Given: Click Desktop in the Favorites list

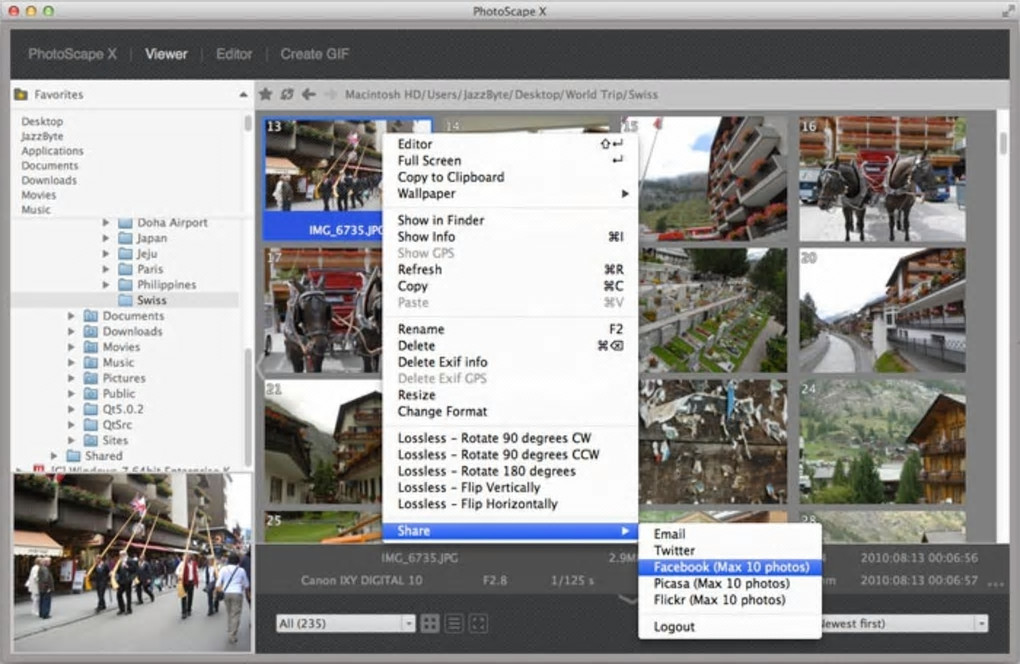Looking at the screenshot, I should pos(42,121).
